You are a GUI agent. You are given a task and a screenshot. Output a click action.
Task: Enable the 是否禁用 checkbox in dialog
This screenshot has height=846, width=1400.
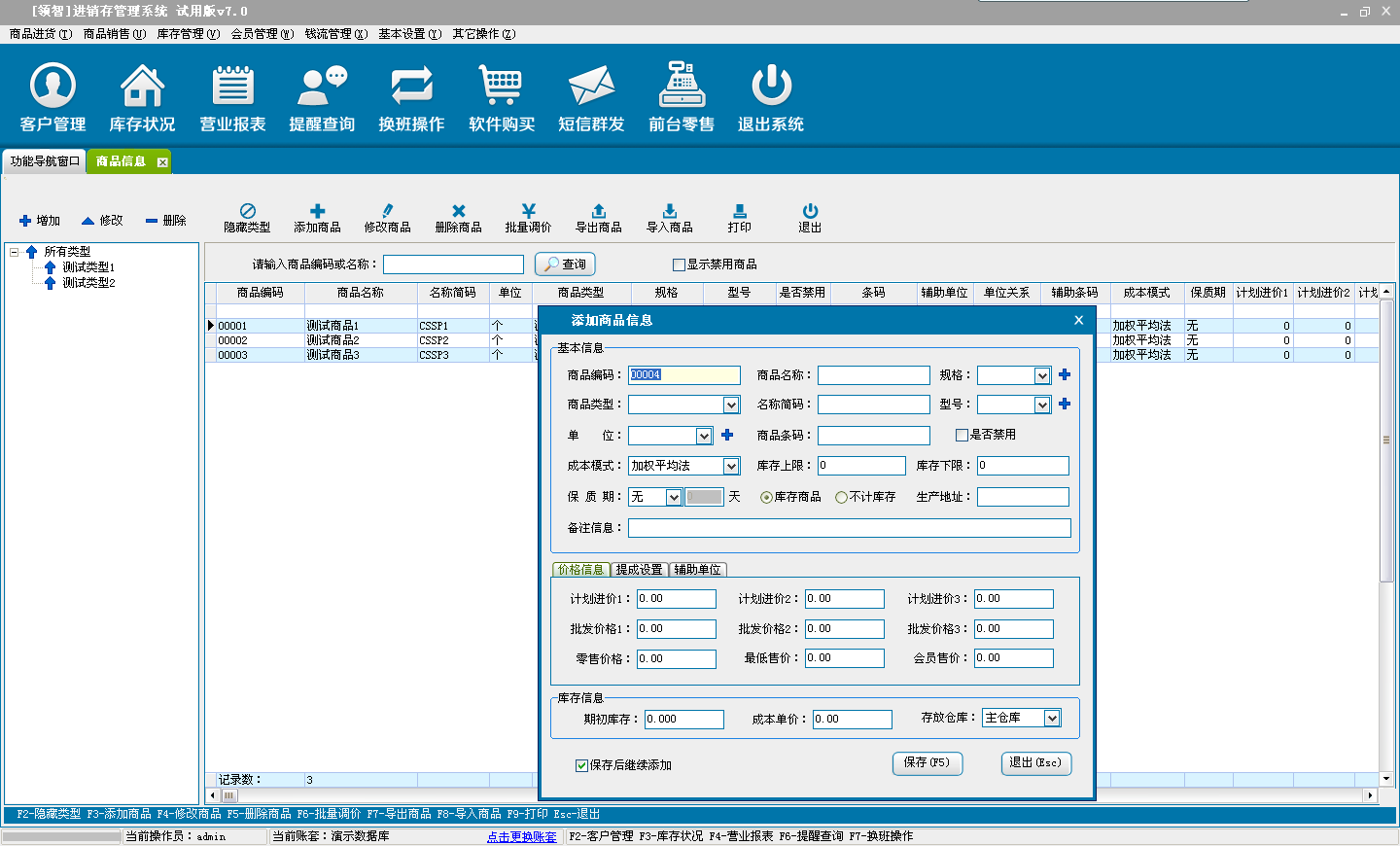(962, 435)
